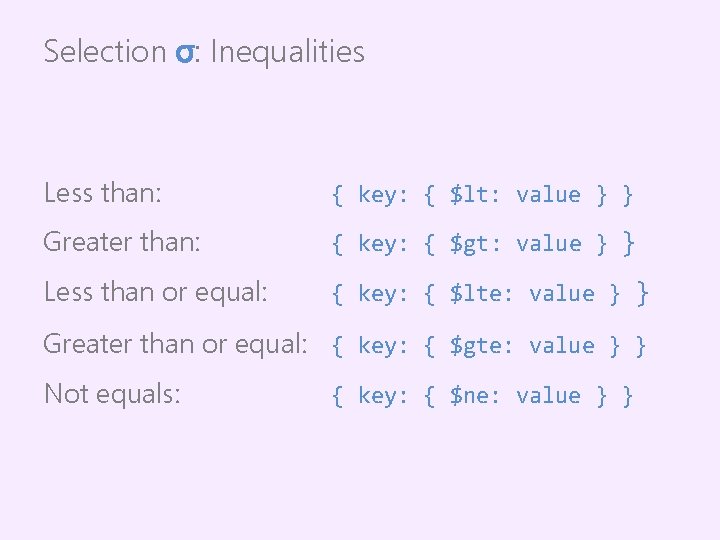Click "value" in the $lte row
720x540 pixels.
(561, 294)
